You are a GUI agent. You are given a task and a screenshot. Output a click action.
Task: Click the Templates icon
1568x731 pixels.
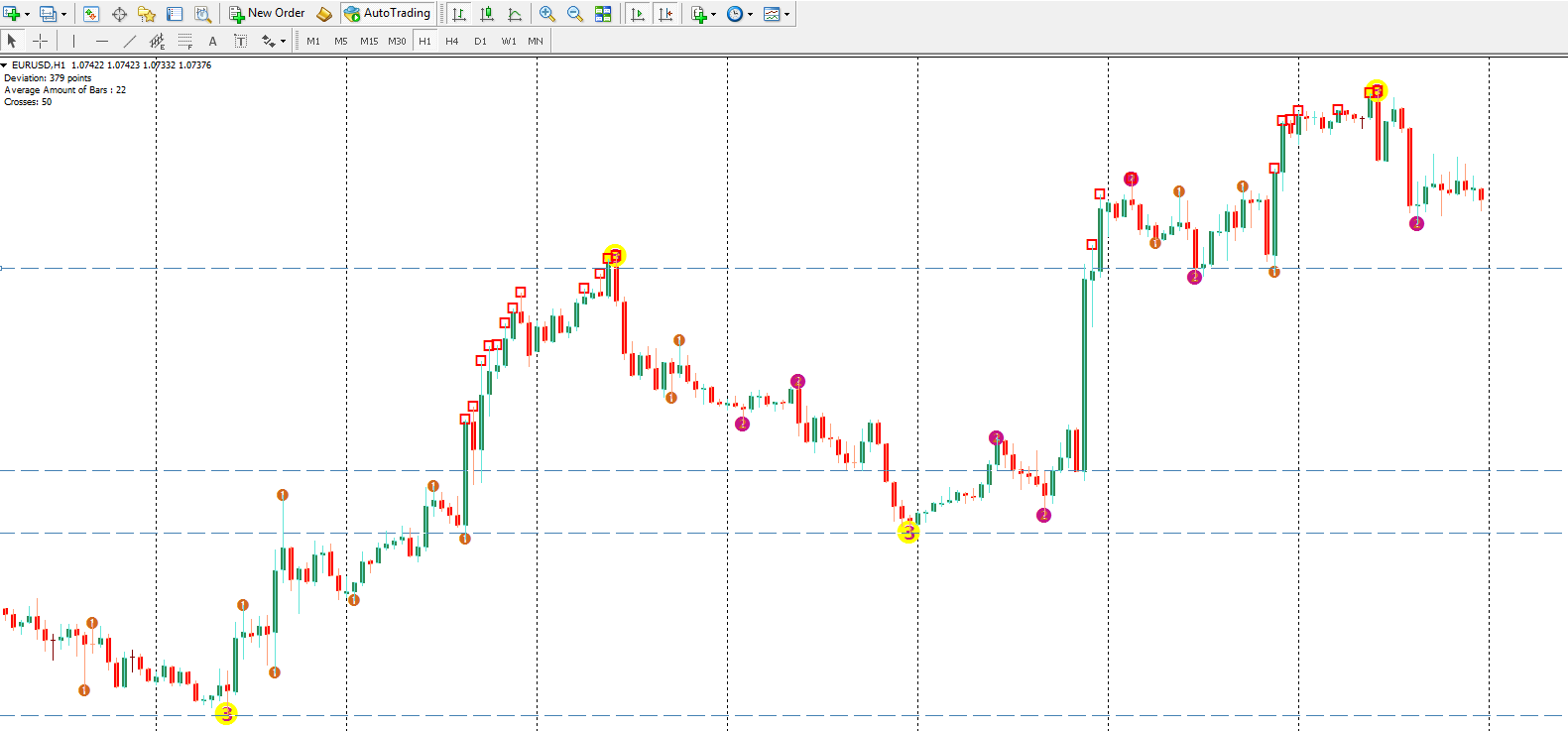772,14
